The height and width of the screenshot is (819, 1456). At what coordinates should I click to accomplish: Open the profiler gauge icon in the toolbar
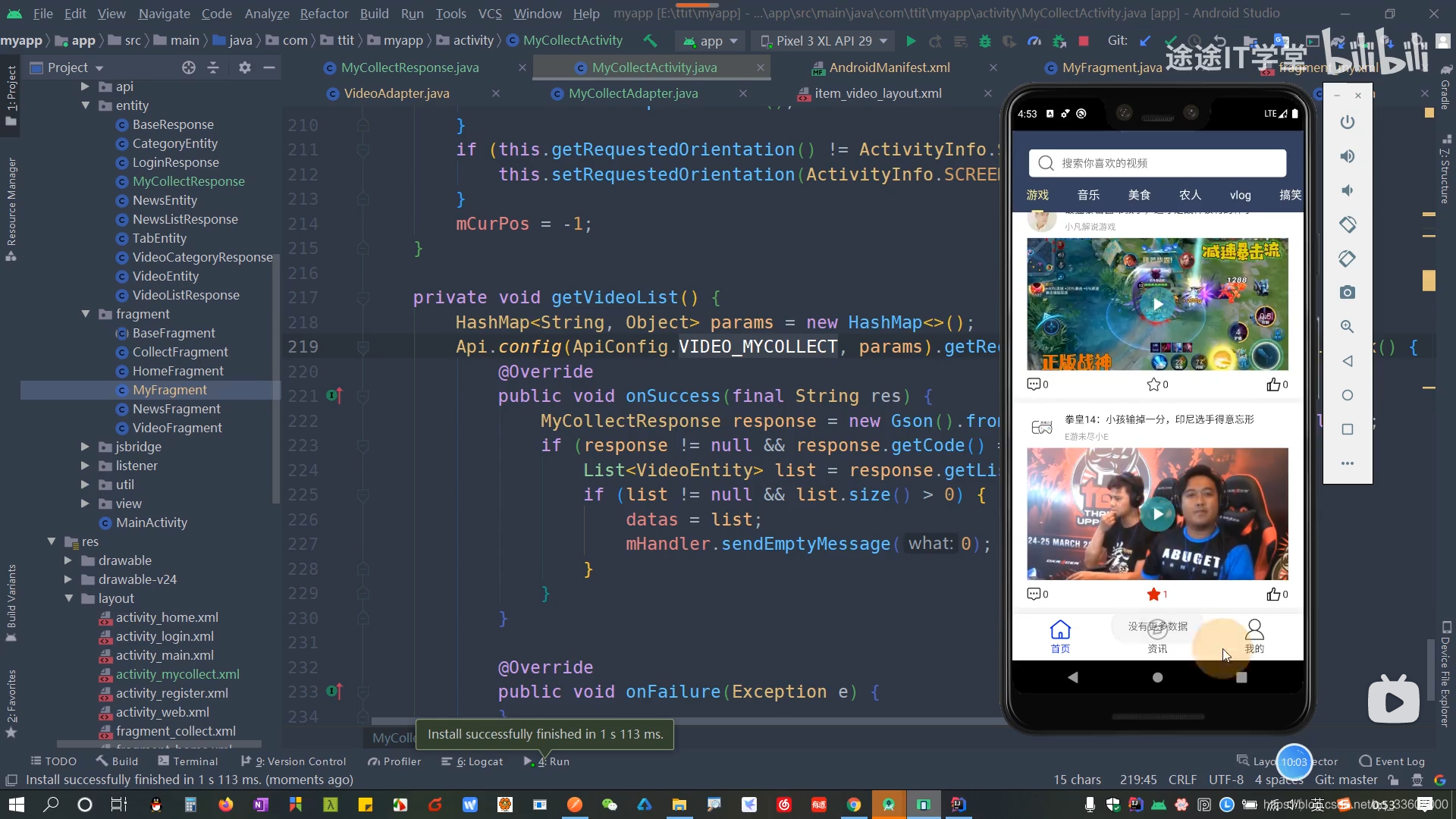coord(1034,41)
